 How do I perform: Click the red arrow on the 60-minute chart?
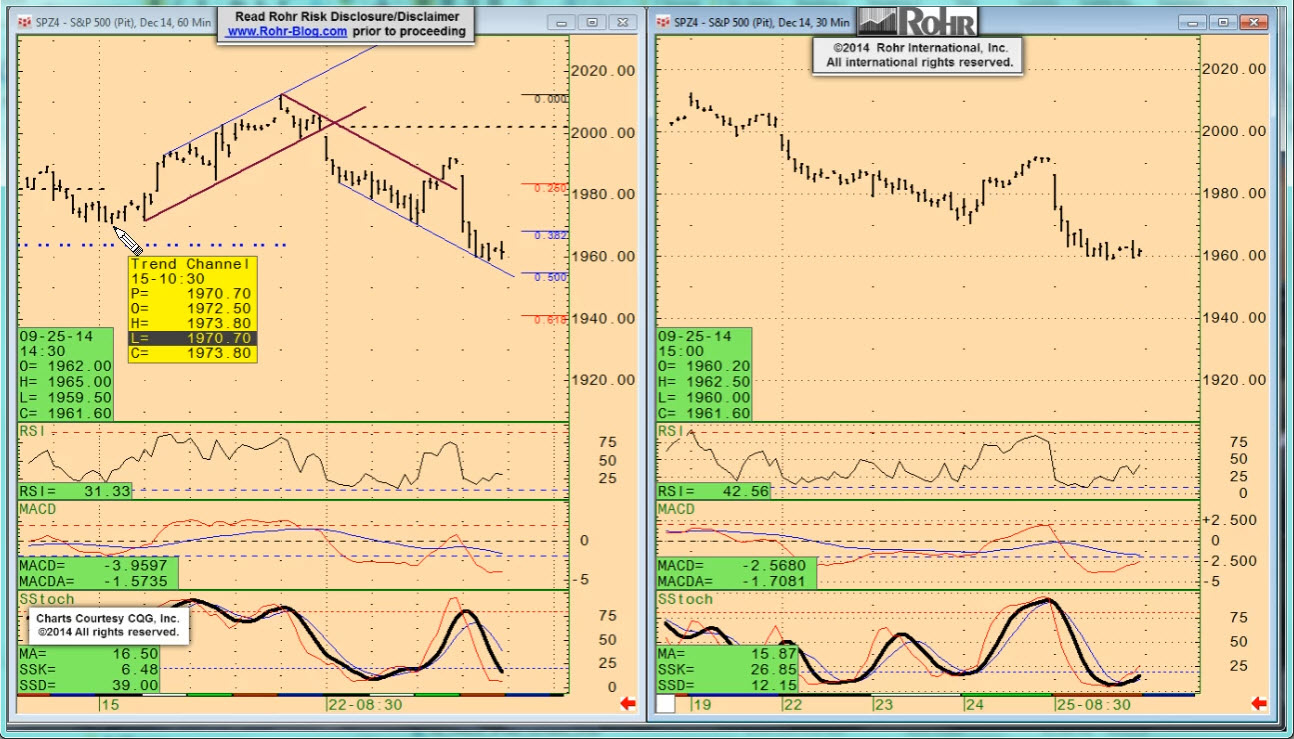tap(628, 704)
